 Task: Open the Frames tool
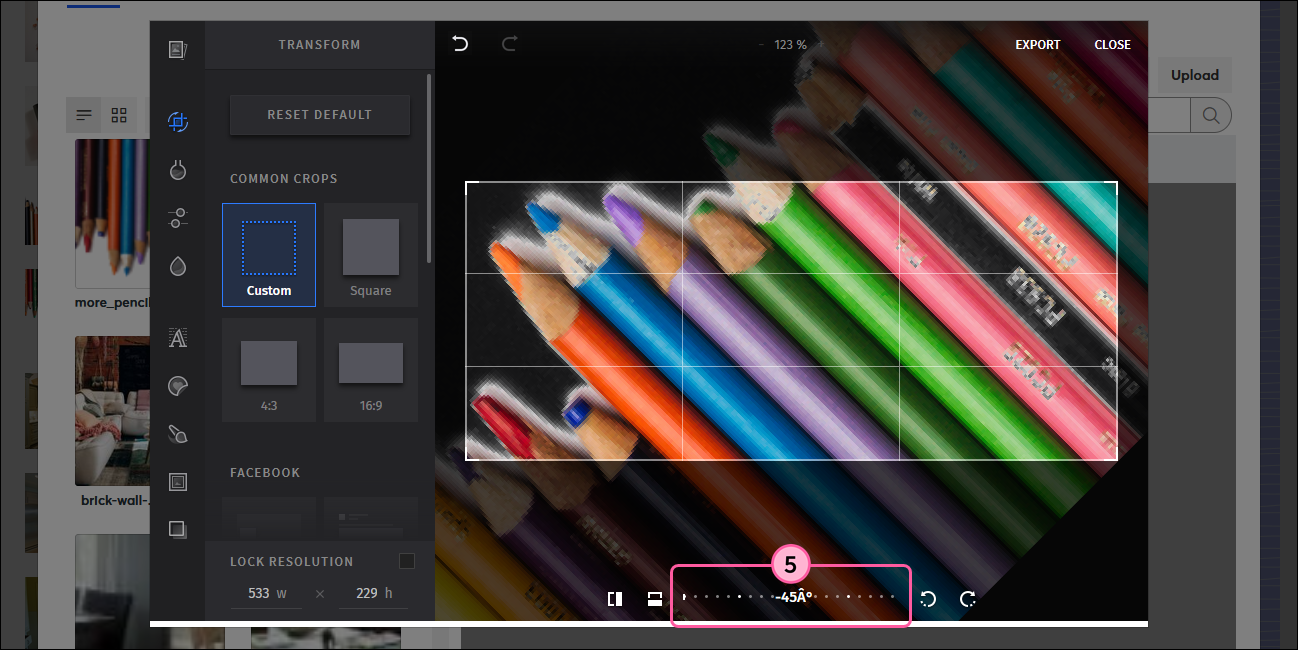[x=178, y=482]
